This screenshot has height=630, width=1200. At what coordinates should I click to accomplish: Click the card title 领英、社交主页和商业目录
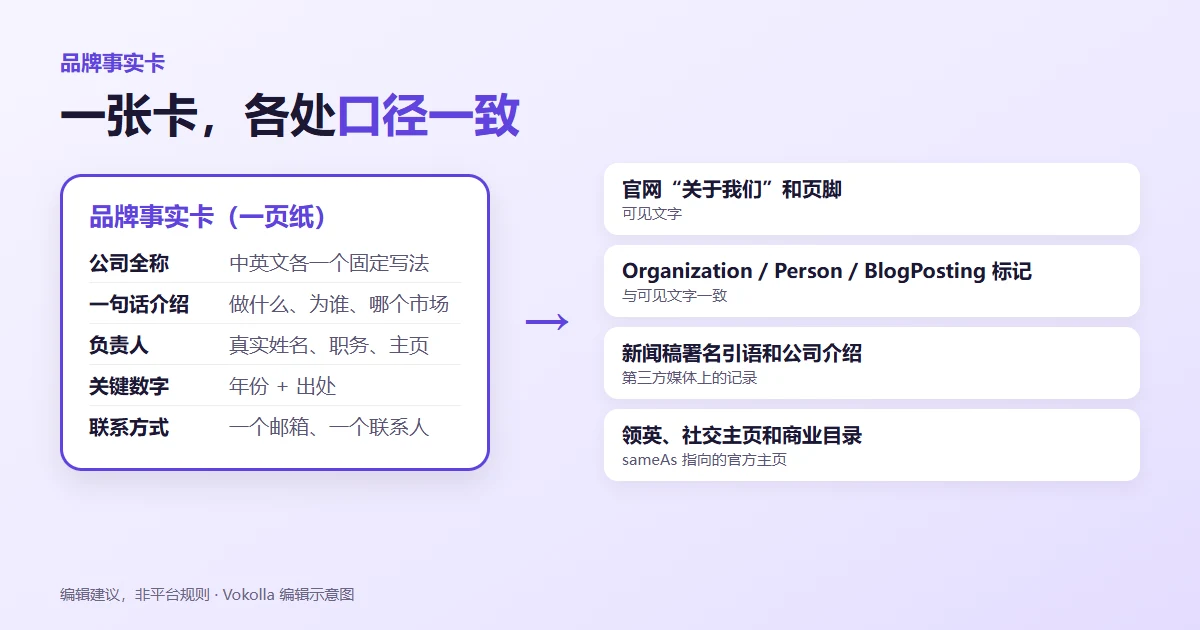(x=742, y=435)
